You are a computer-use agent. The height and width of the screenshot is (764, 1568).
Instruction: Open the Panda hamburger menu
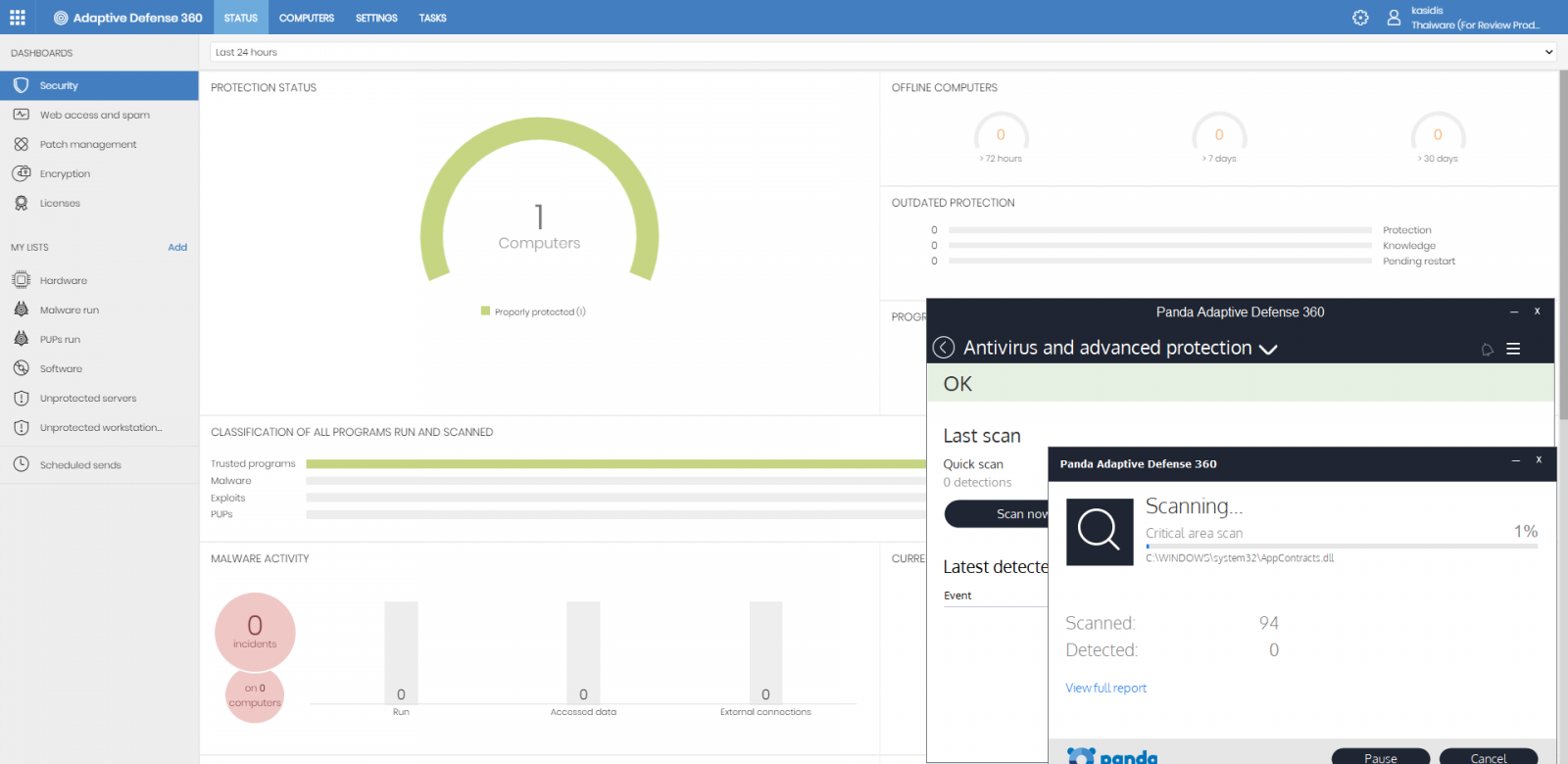(1513, 349)
